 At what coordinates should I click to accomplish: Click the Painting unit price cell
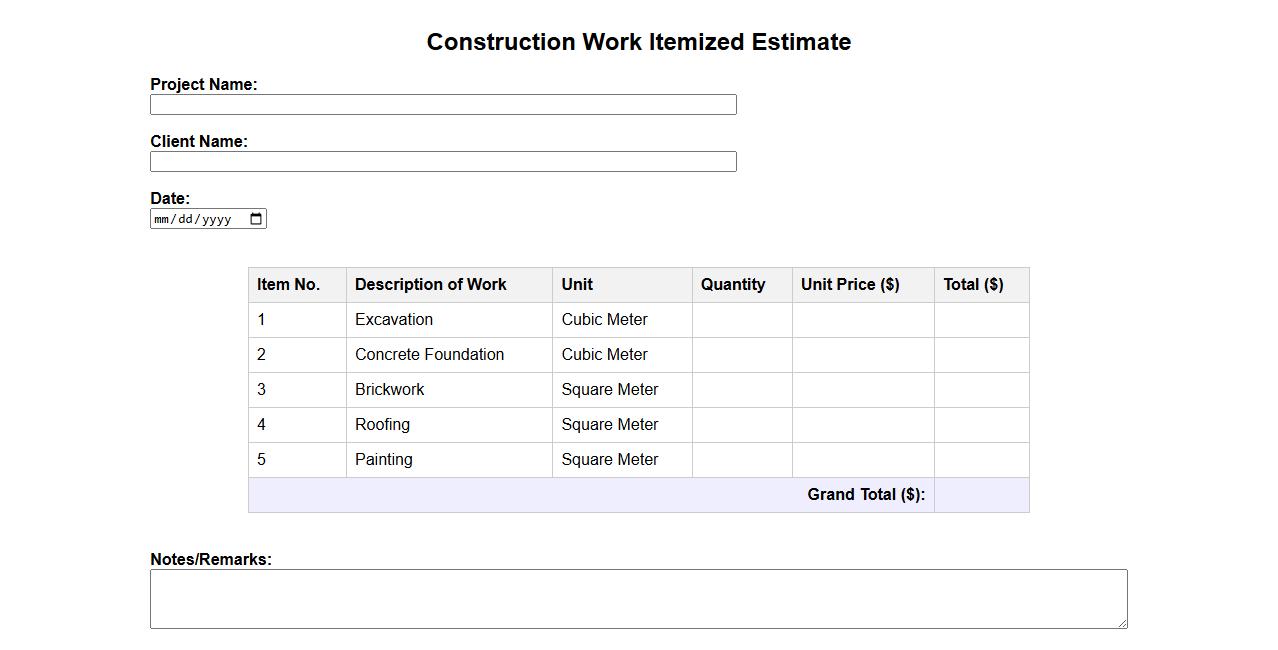[863, 460]
